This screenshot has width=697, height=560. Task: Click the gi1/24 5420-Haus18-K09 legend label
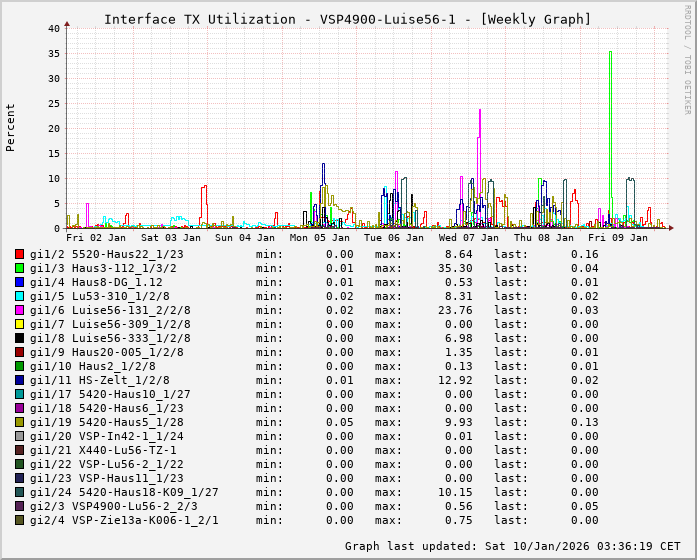point(124,492)
